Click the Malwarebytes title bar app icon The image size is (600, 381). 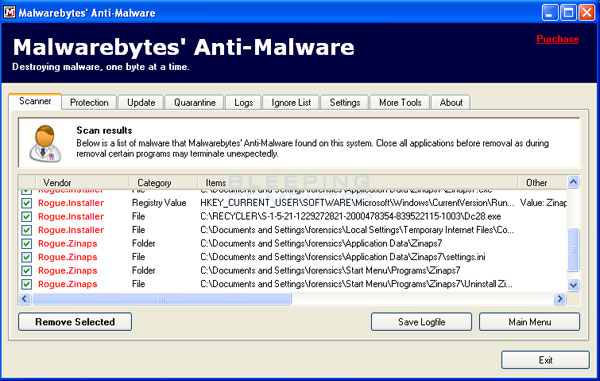click(9, 12)
